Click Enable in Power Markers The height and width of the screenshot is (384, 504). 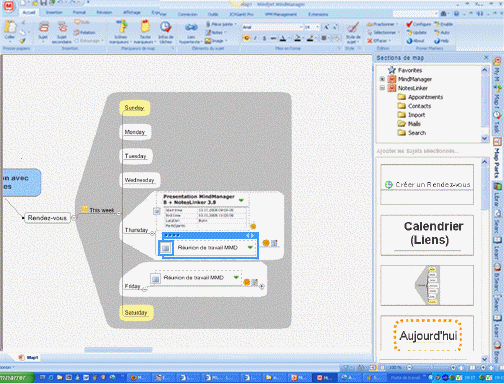coord(443,24)
